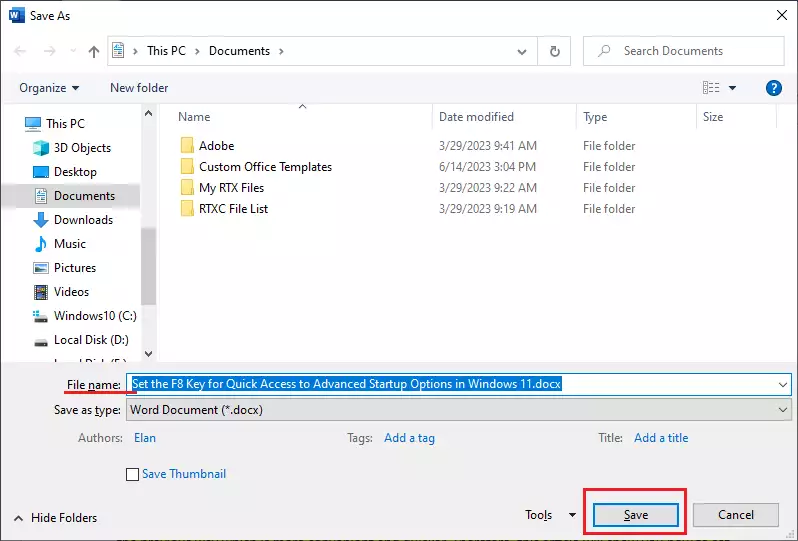
Task: Select the Windows10 (C:) drive icon
Action: point(41,316)
